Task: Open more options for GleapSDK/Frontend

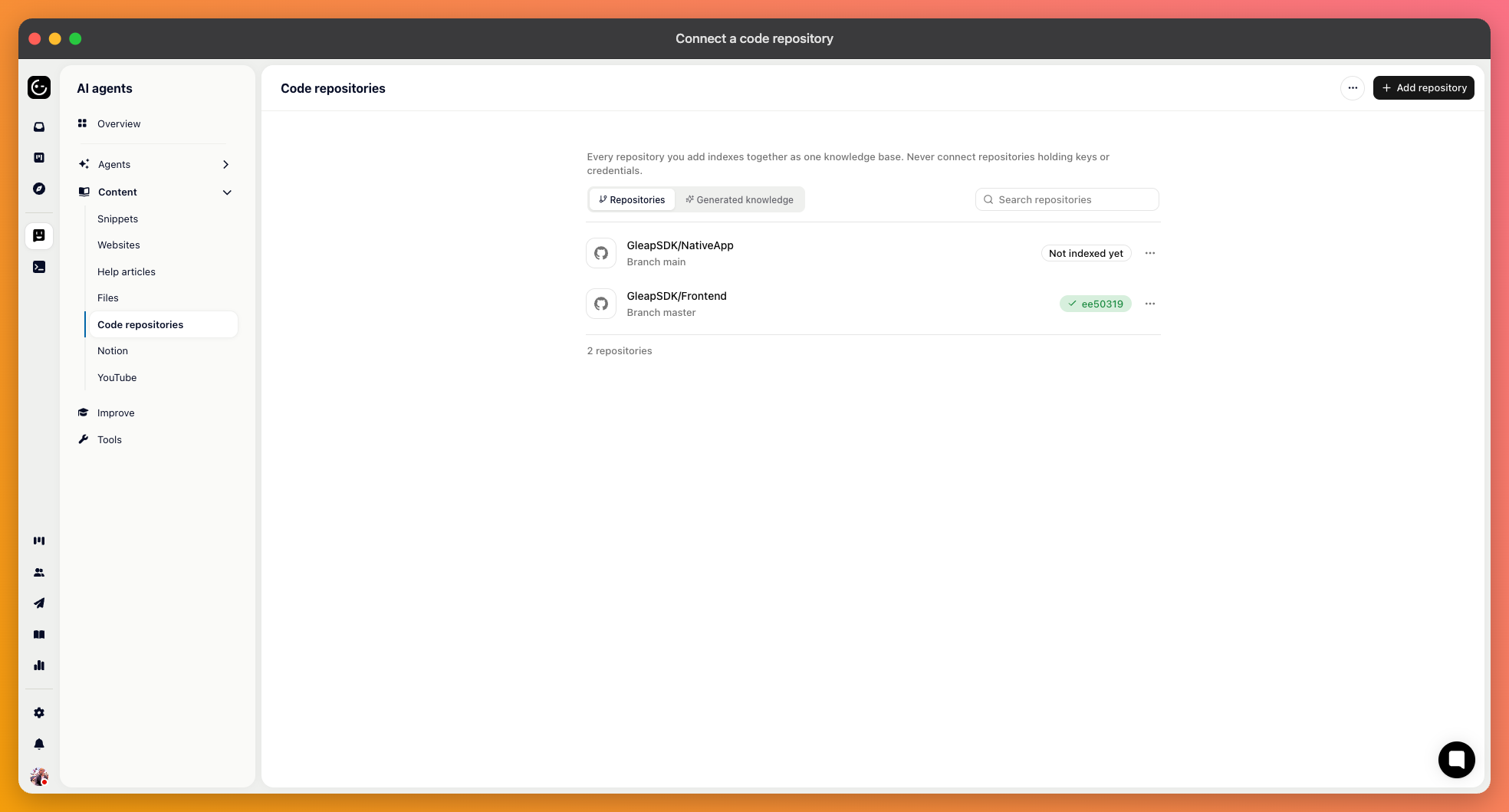Action: point(1150,304)
